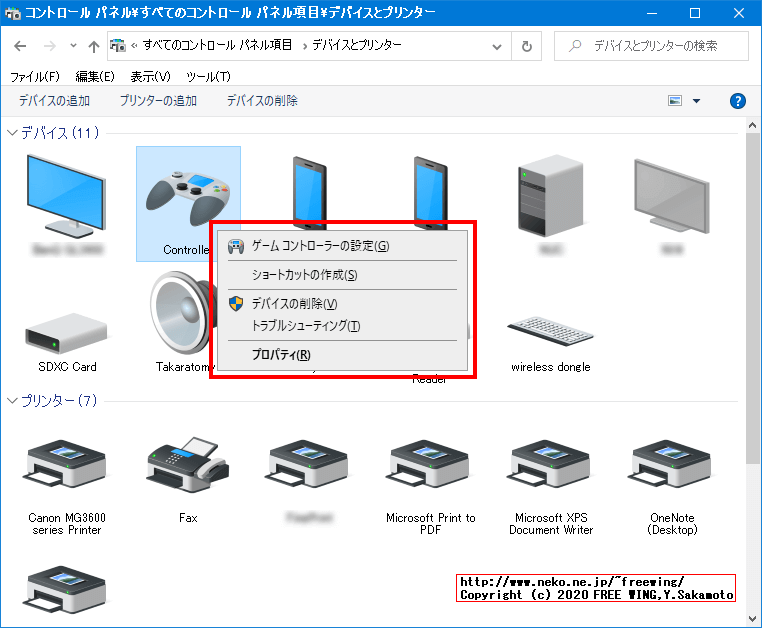The image size is (762, 628).
Task: Click the scrollbar up arrow
Action: click(753, 125)
